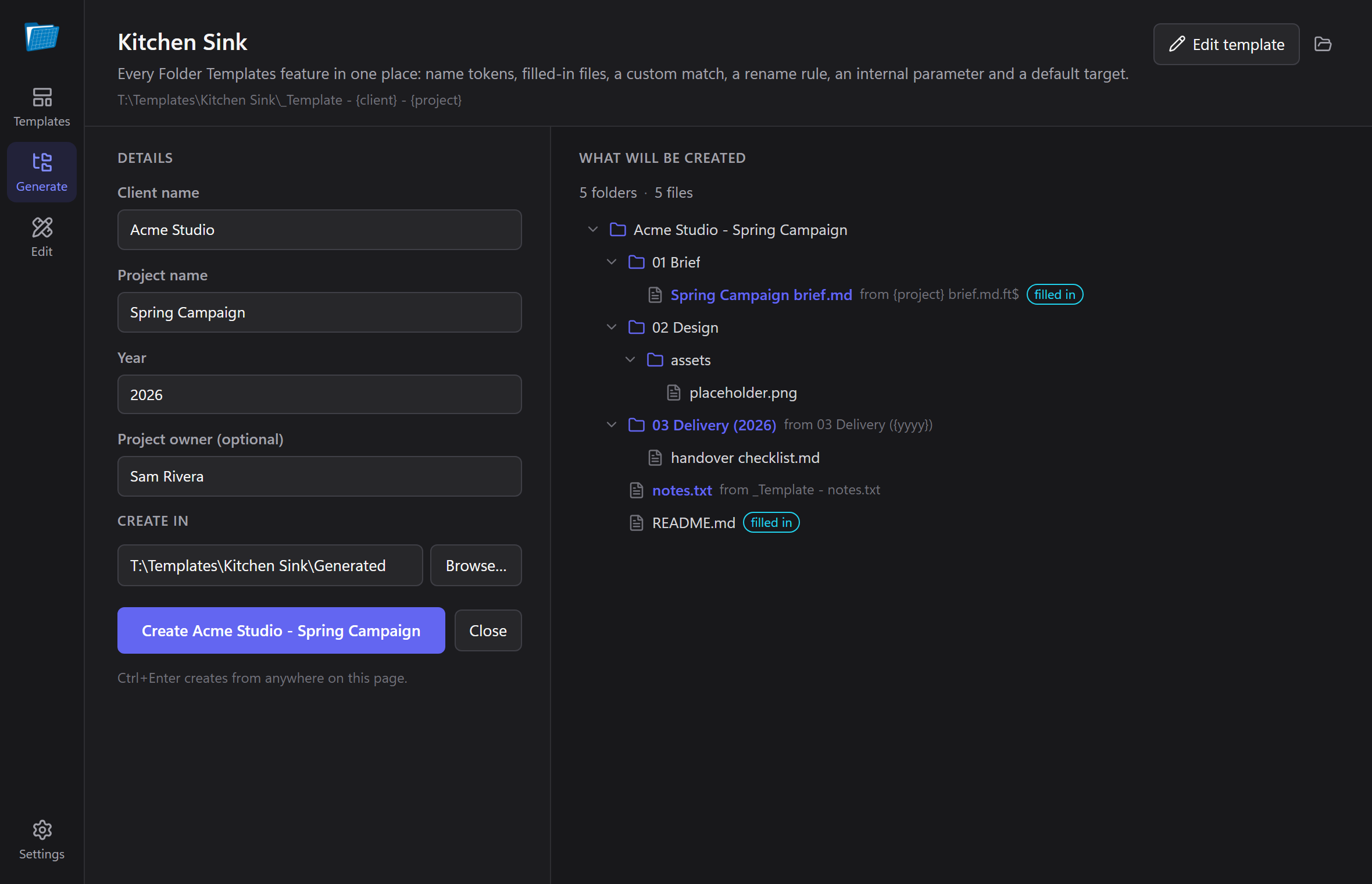Collapse the 03 Delivery (2026) folder chevron
The width and height of the screenshot is (1372, 884).
click(x=611, y=425)
